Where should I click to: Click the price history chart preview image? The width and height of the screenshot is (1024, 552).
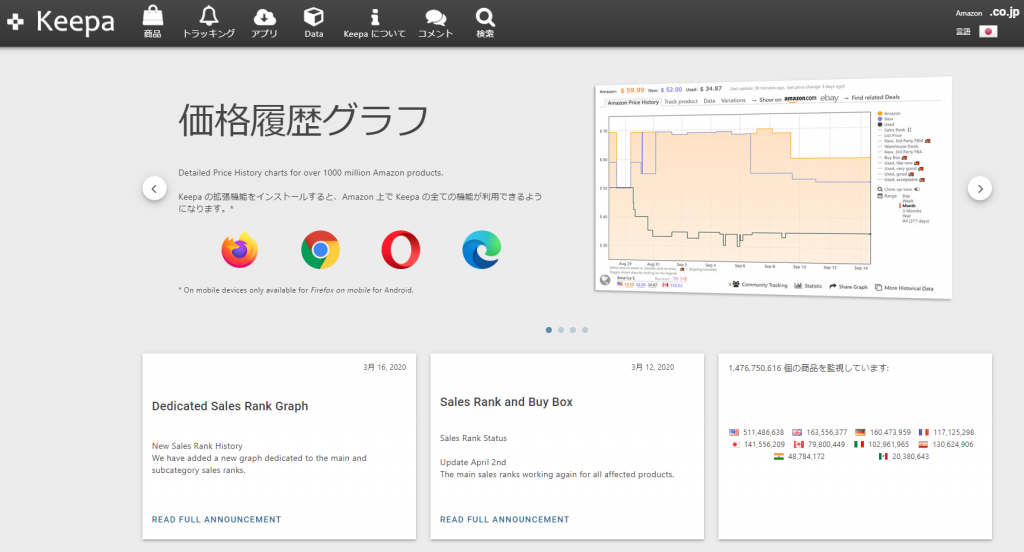(770, 190)
